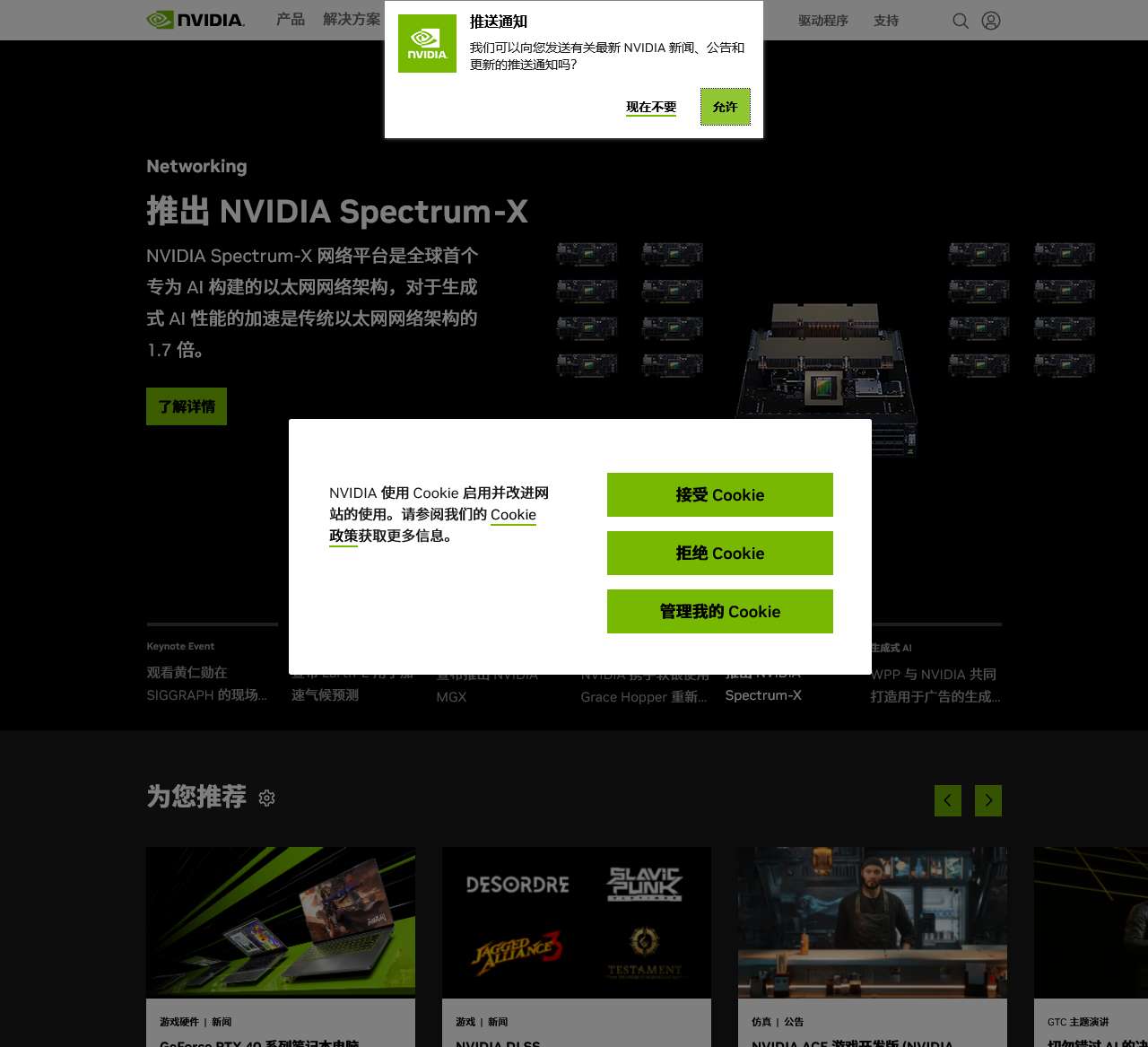Open the 解决方案 menu

coord(352,19)
